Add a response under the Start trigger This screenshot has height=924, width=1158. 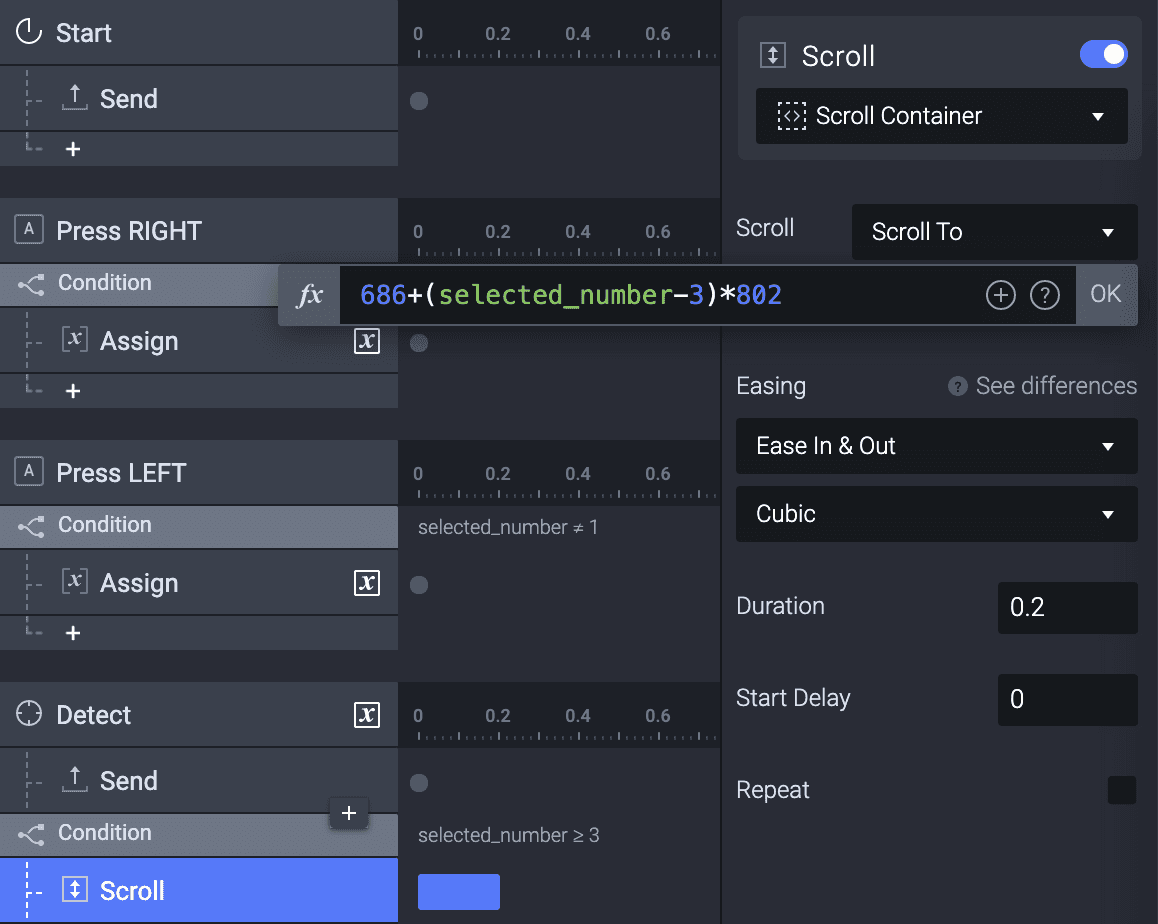tap(72, 149)
